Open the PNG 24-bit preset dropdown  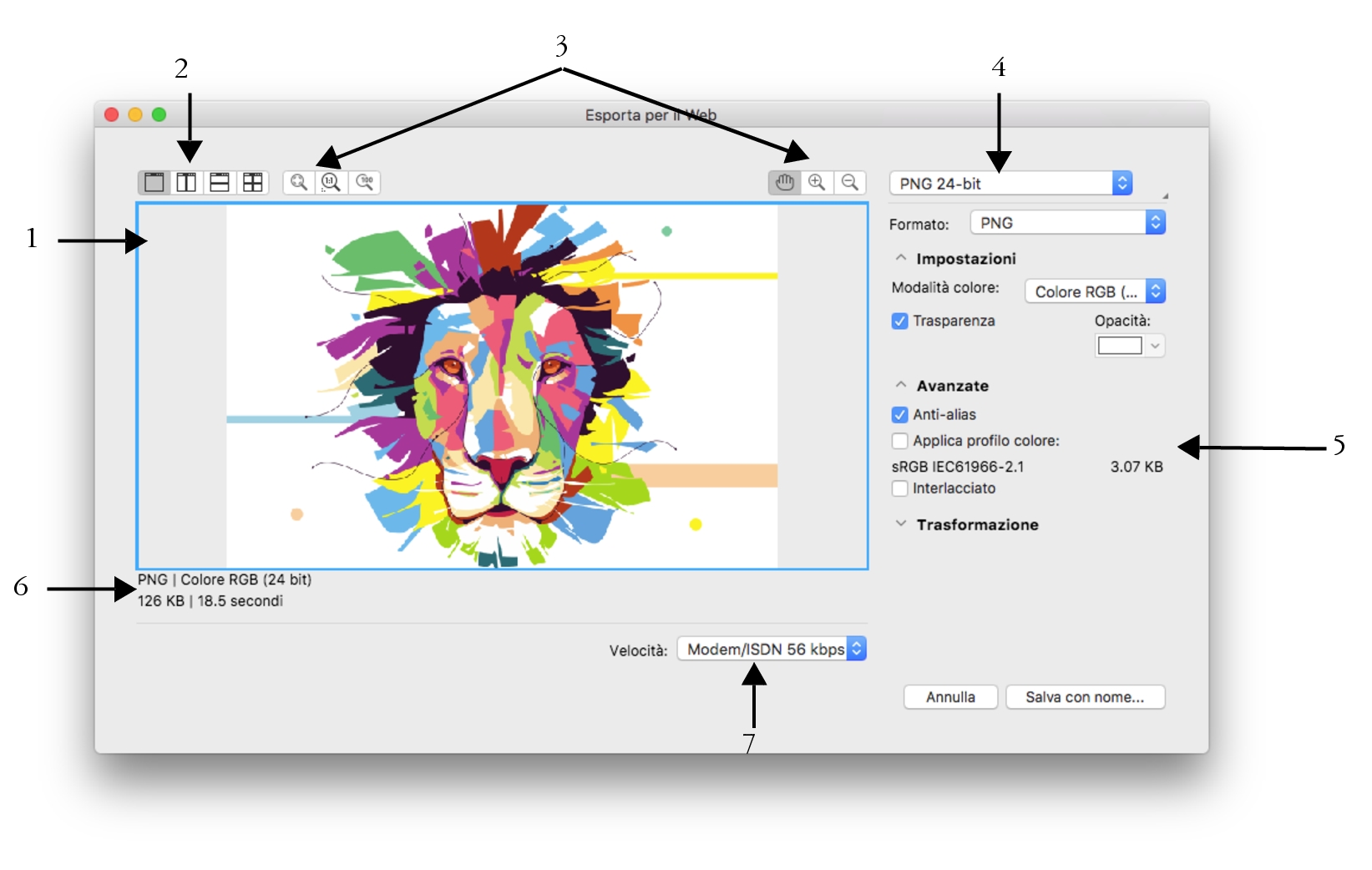1010,184
